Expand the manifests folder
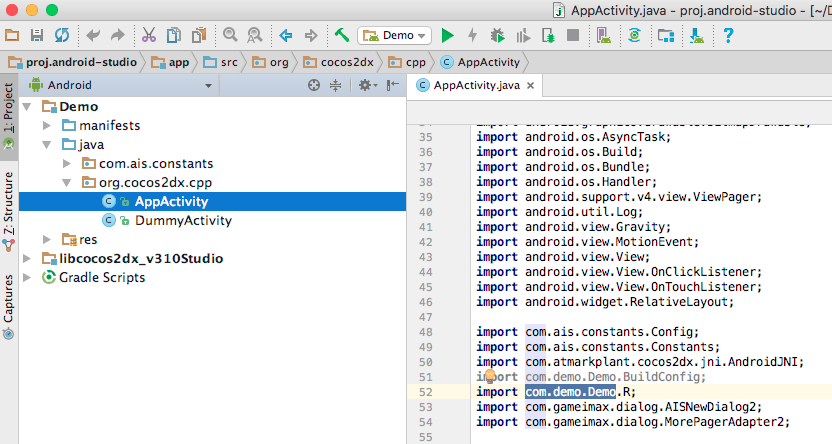832x444 pixels. click(47, 125)
